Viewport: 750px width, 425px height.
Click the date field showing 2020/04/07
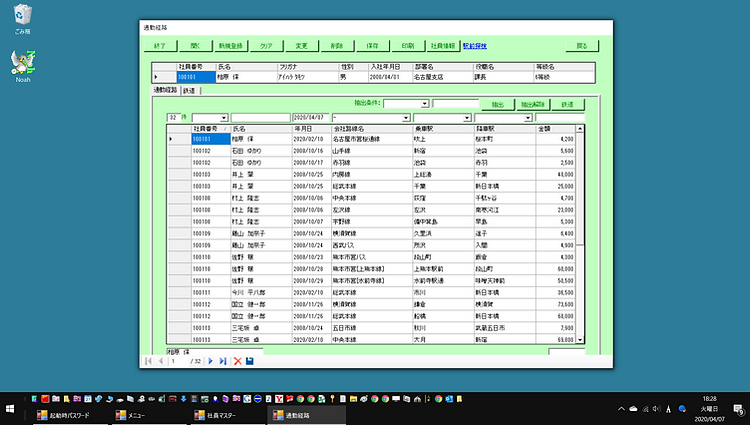coord(311,118)
